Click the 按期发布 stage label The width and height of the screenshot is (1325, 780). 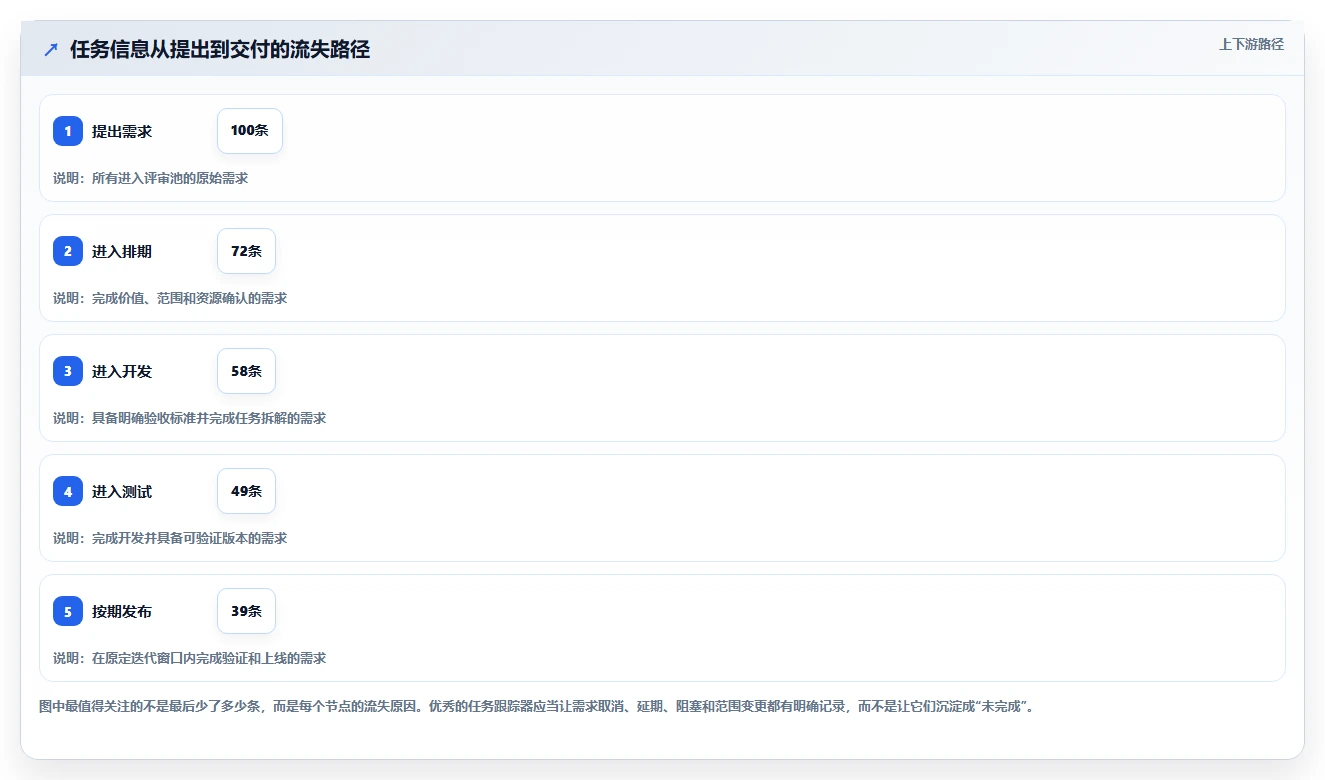click(x=122, y=611)
